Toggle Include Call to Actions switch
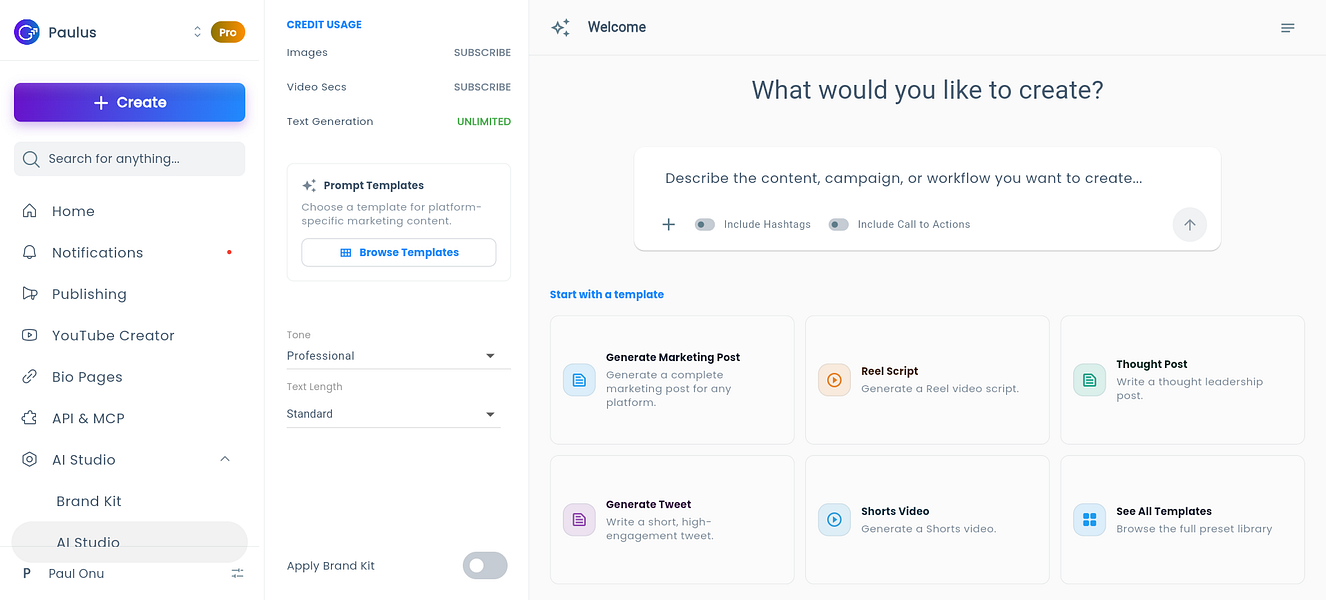This screenshot has width=1326, height=600. (x=839, y=225)
